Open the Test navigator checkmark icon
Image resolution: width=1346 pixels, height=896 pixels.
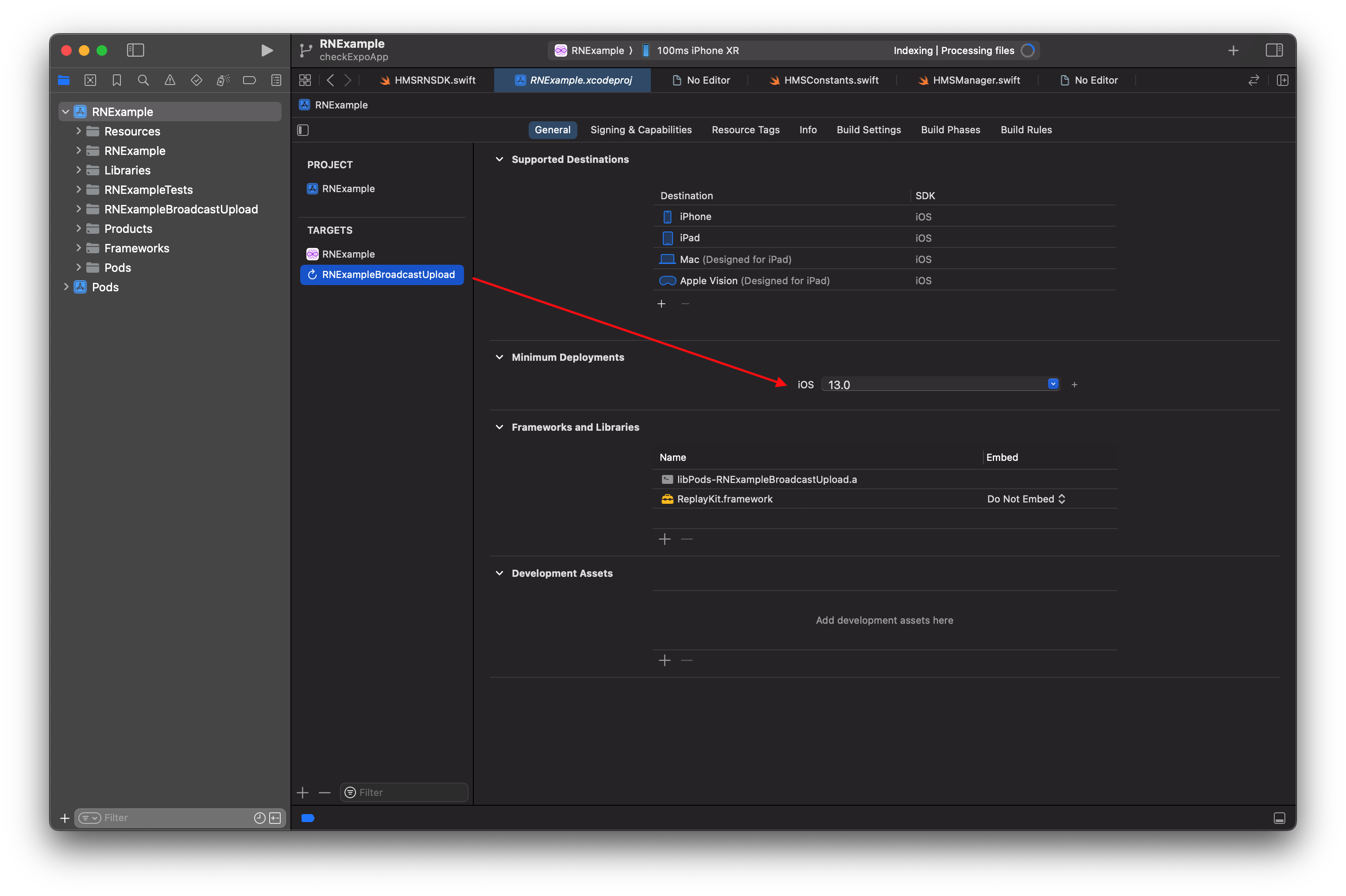(196, 80)
